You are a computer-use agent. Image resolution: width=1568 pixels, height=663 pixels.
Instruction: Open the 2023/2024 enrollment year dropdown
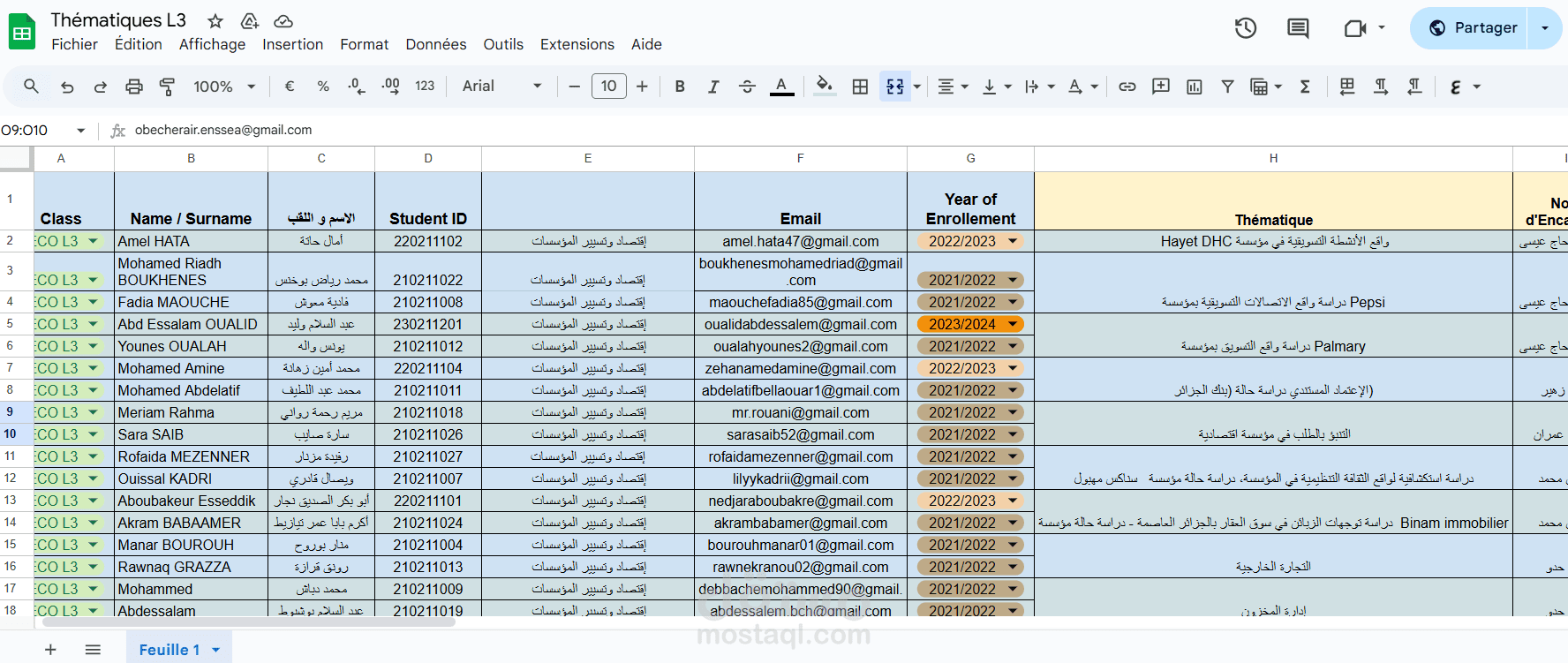click(x=1014, y=324)
